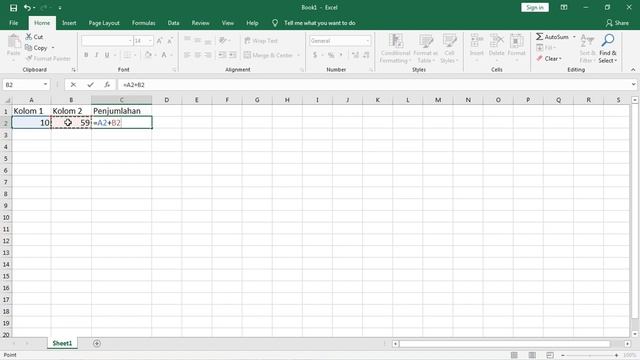Collapse the ribbon with the chevron
The image size is (640, 360).
(633, 70)
